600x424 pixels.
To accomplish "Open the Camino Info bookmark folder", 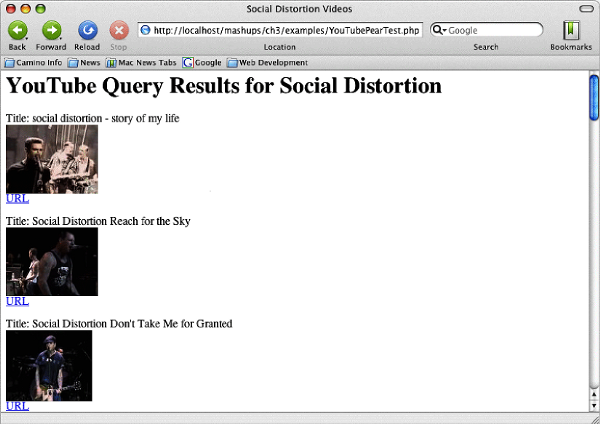I will pyautogui.click(x=33, y=63).
